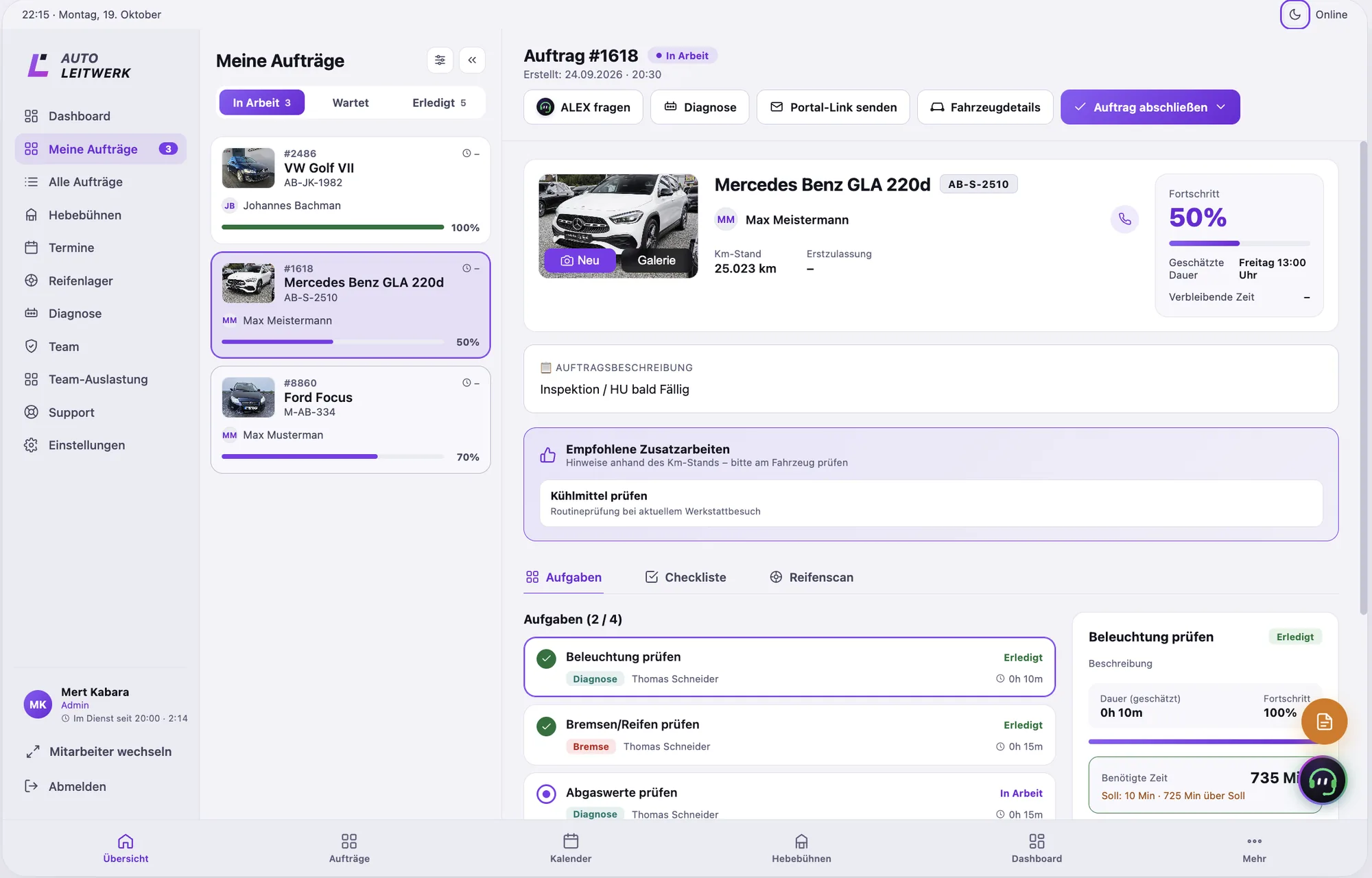Open Termine in the sidebar
The image size is (1372, 878).
pos(100,248)
